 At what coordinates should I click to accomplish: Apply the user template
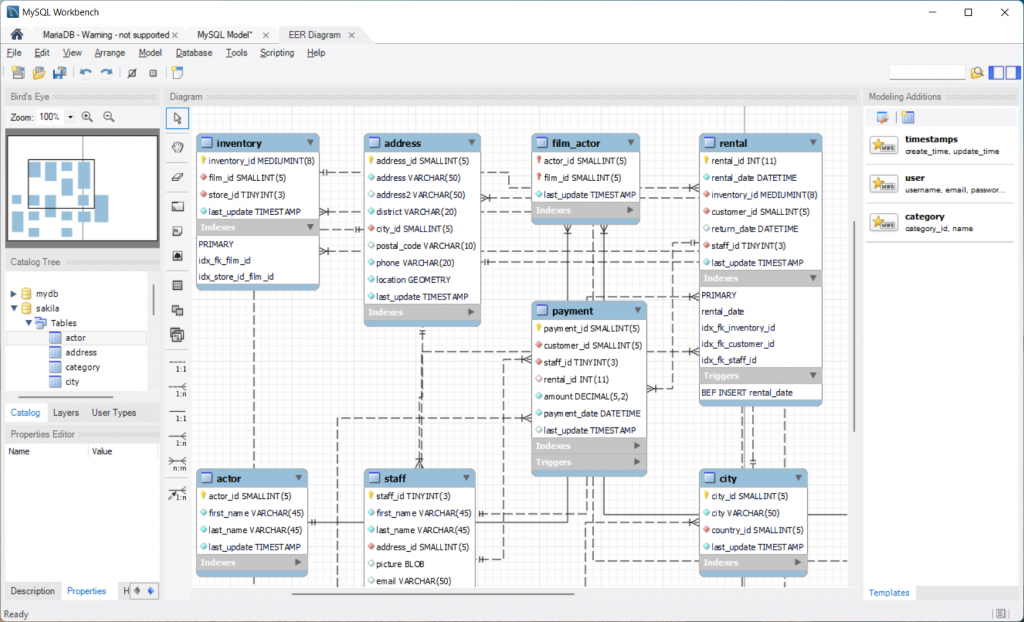click(940, 184)
